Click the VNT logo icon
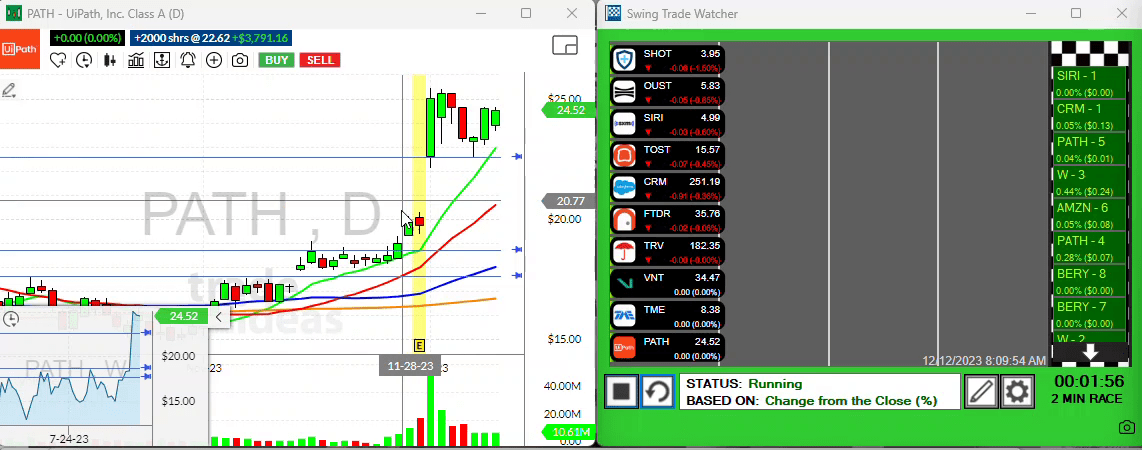This screenshot has width=1142, height=450. coord(625,284)
